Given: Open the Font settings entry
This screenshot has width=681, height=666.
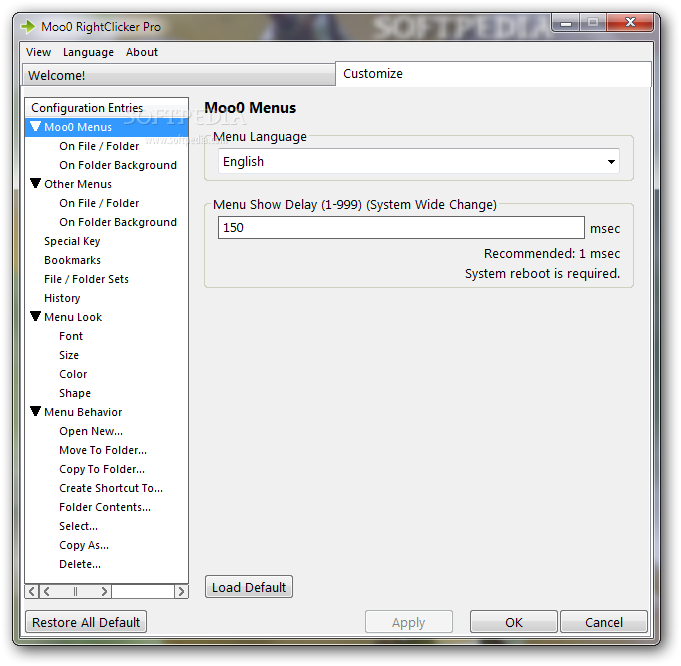Looking at the screenshot, I should (71, 336).
